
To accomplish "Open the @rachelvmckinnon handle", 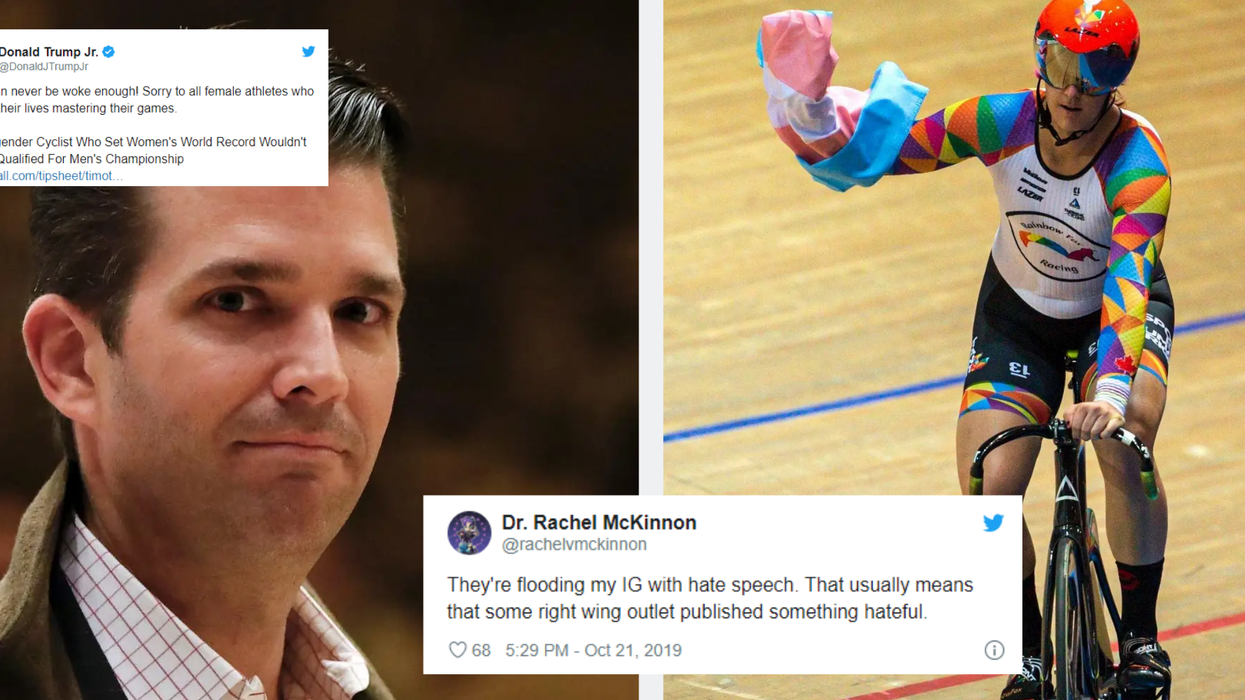I will (574, 545).
